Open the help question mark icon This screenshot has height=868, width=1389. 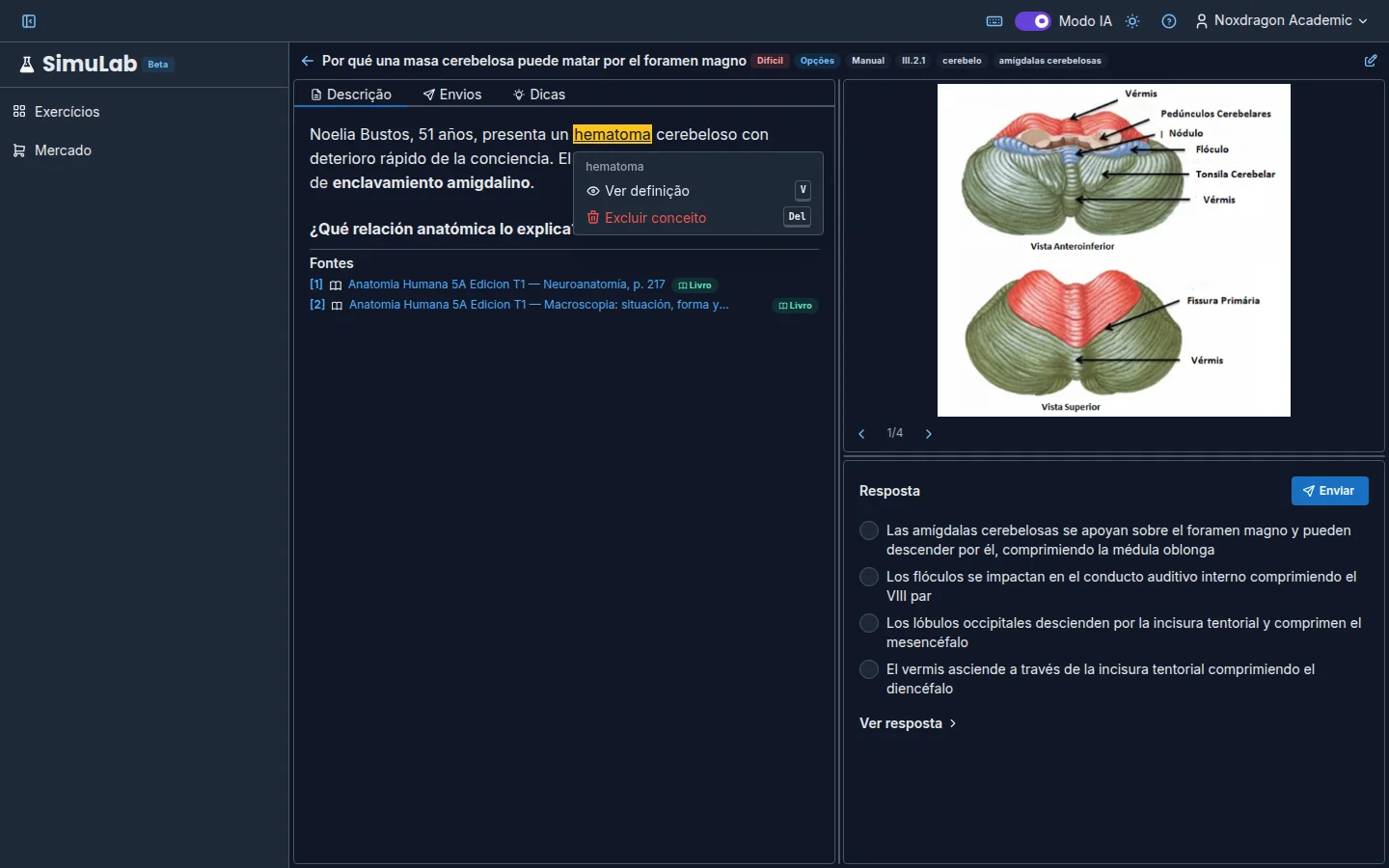click(1169, 21)
